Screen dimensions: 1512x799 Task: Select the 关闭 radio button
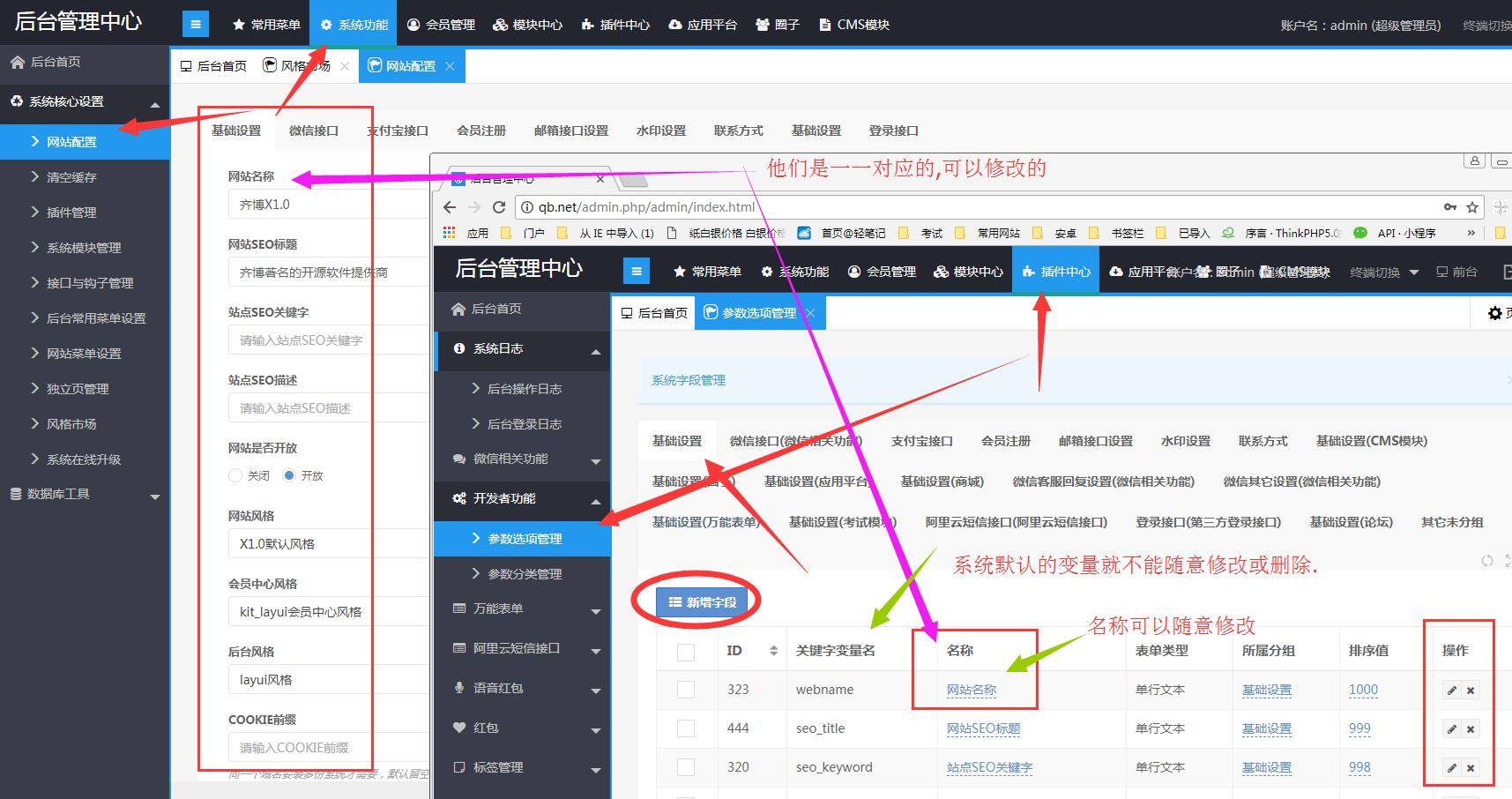coord(235,475)
